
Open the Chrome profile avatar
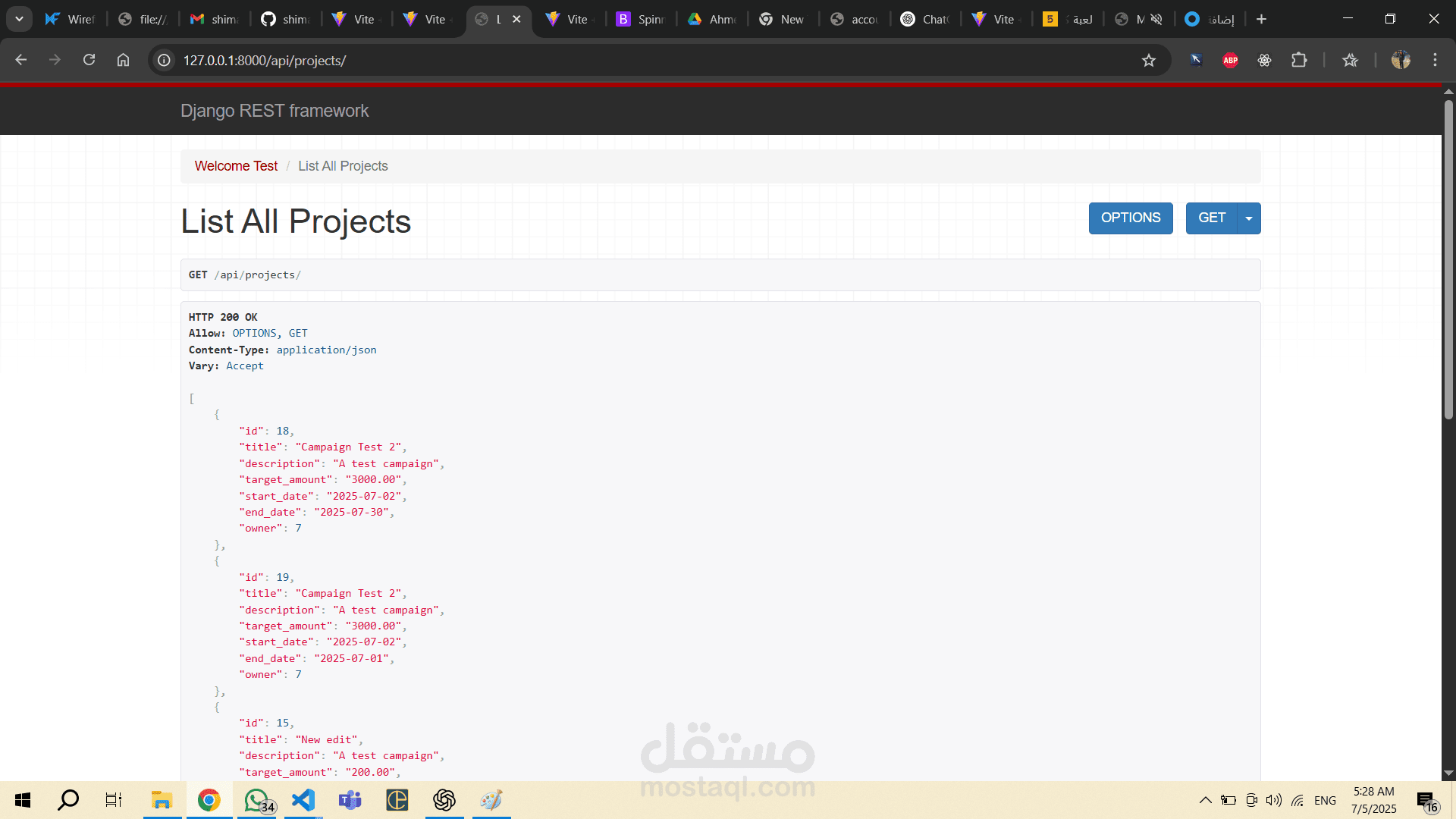click(1401, 61)
